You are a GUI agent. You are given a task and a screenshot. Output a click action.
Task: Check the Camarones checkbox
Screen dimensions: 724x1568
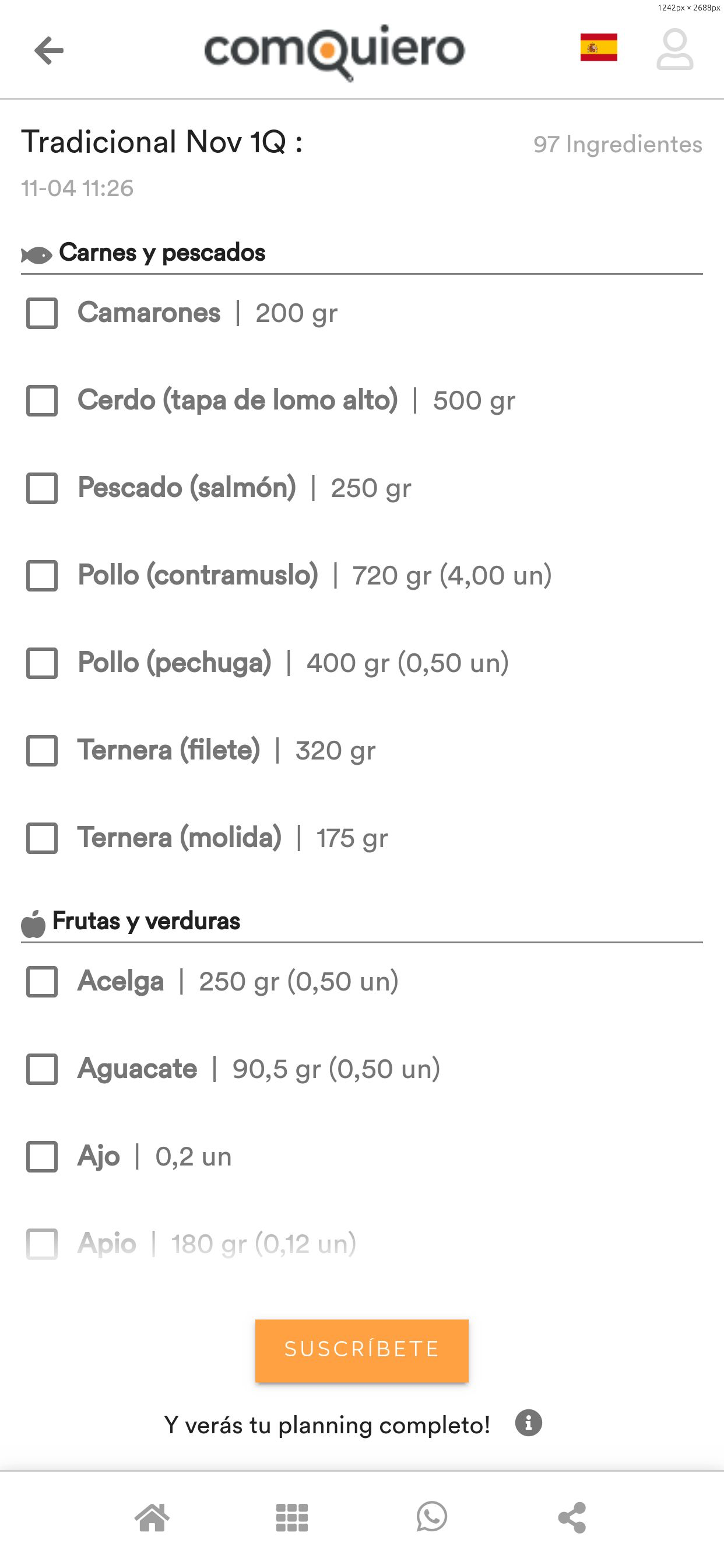[x=42, y=313]
